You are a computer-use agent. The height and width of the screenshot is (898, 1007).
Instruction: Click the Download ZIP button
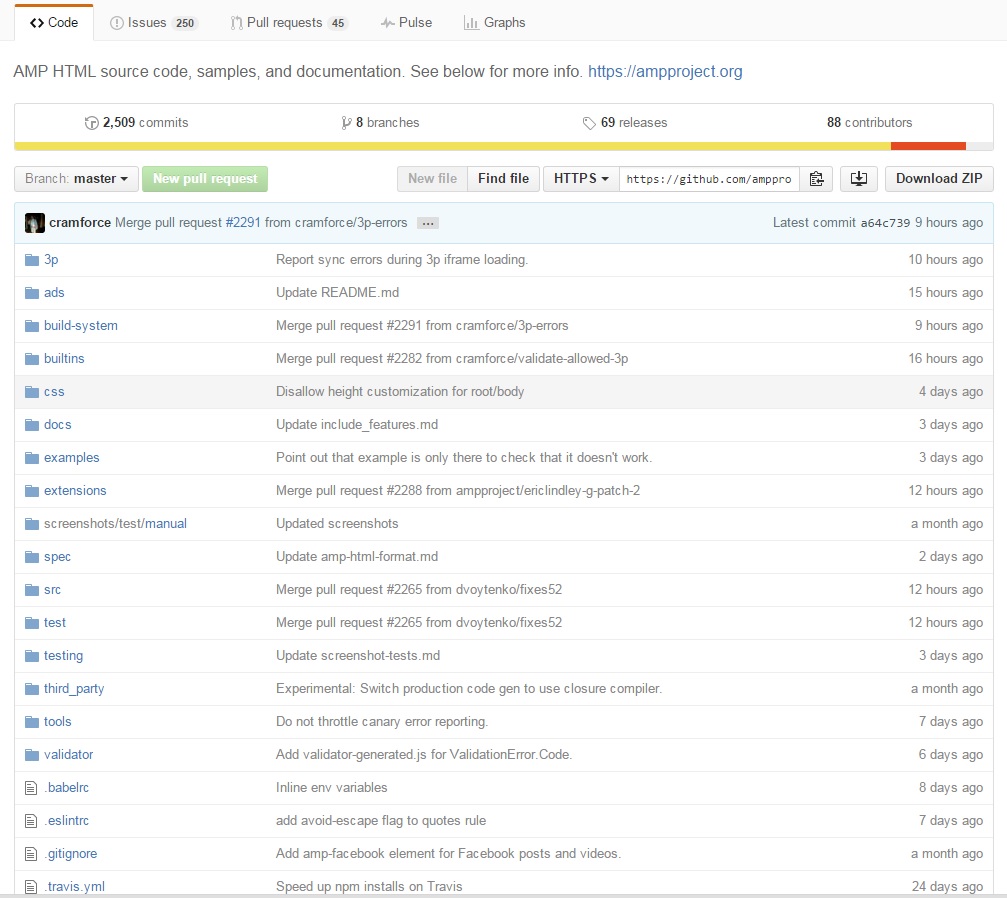pyautogui.click(x=939, y=179)
